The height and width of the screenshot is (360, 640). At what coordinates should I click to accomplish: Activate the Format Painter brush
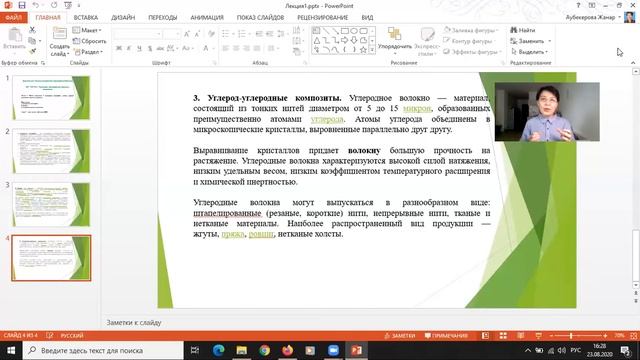[32, 51]
